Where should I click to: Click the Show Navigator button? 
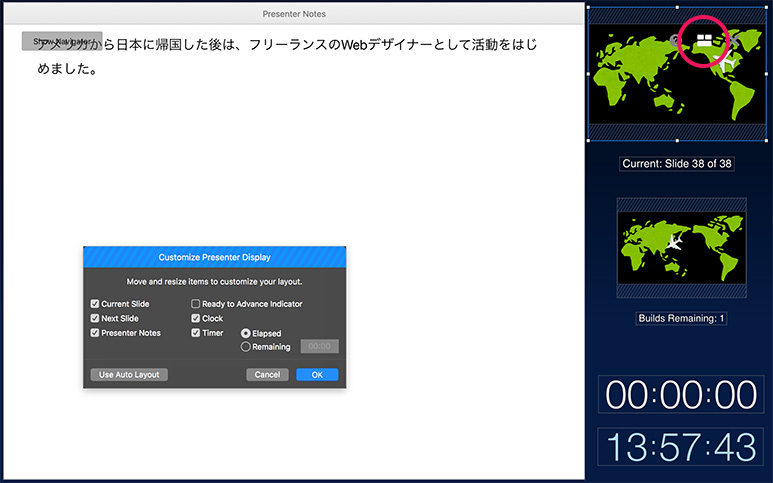tap(62, 41)
